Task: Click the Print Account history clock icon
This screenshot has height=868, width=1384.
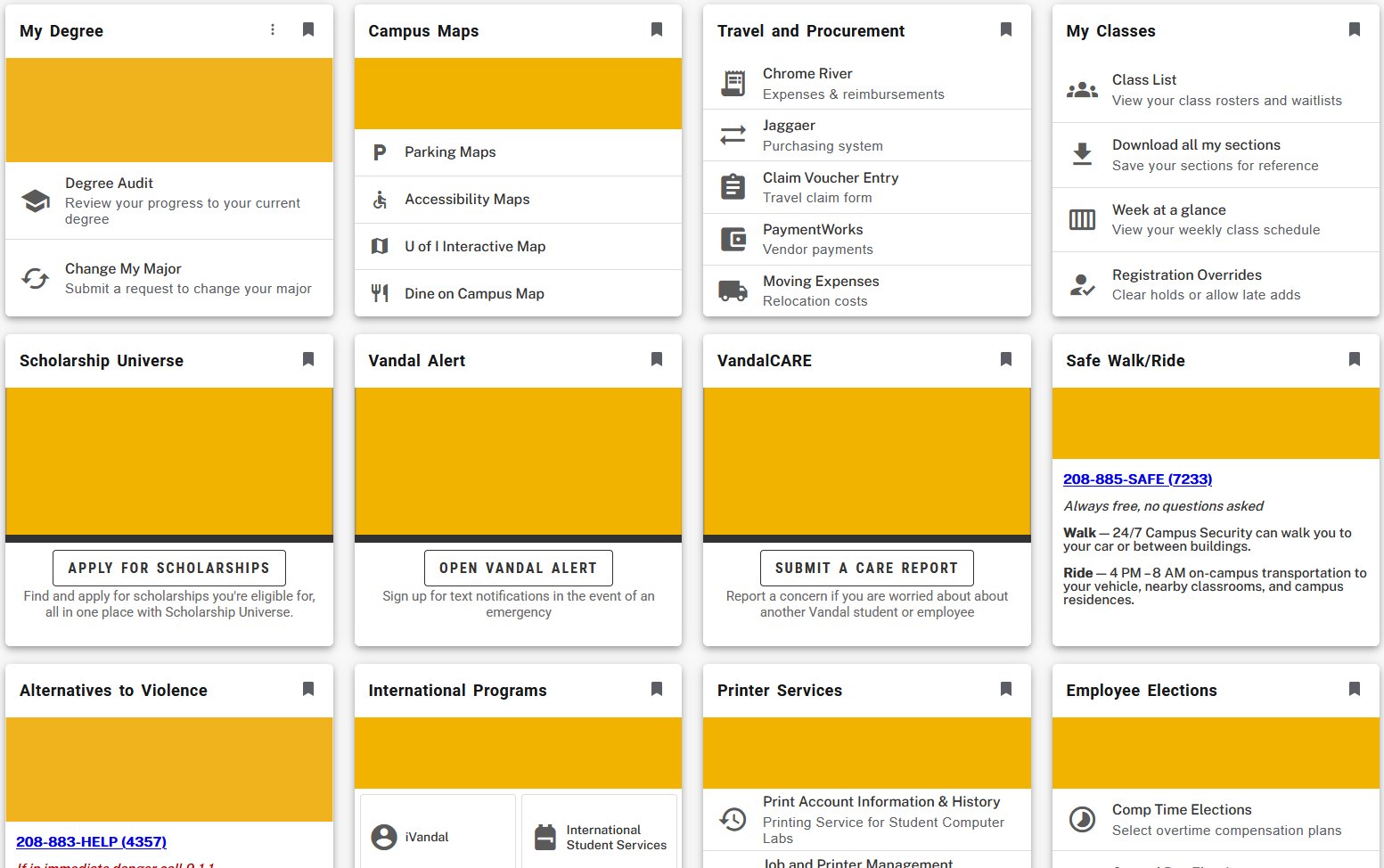Action: tap(733, 819)
